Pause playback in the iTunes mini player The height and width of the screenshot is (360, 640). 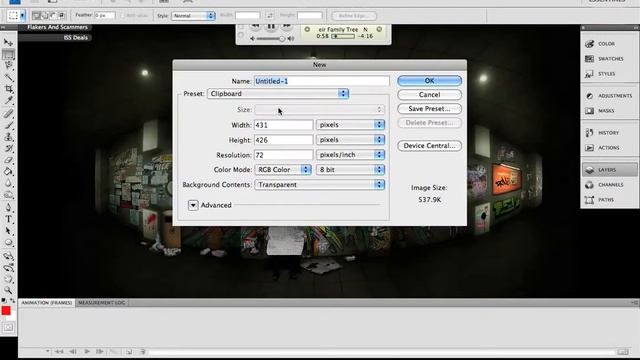[271, 27]
